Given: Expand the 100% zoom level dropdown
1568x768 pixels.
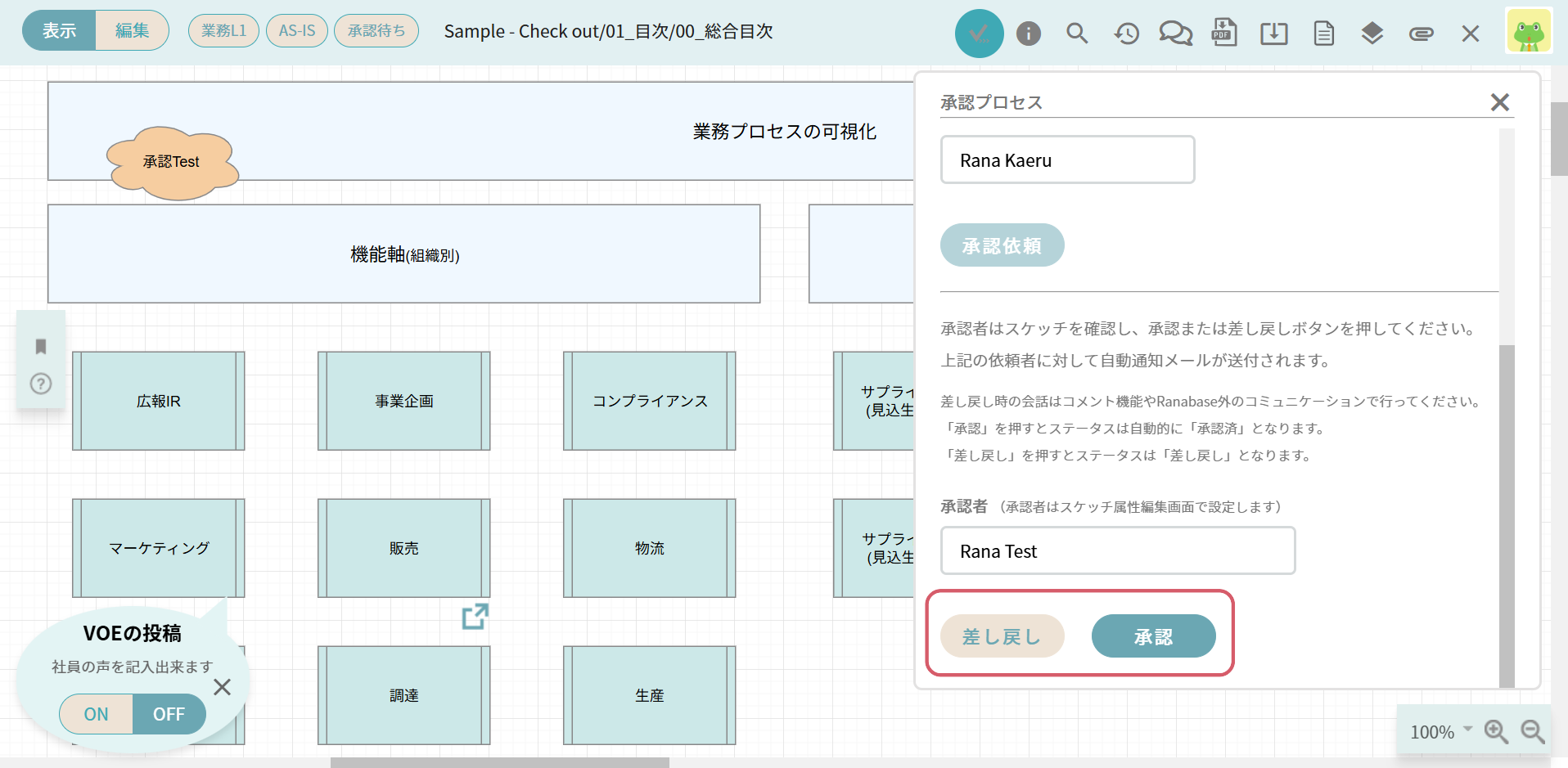Looking at the screenshot, I should click(1440, 731).
